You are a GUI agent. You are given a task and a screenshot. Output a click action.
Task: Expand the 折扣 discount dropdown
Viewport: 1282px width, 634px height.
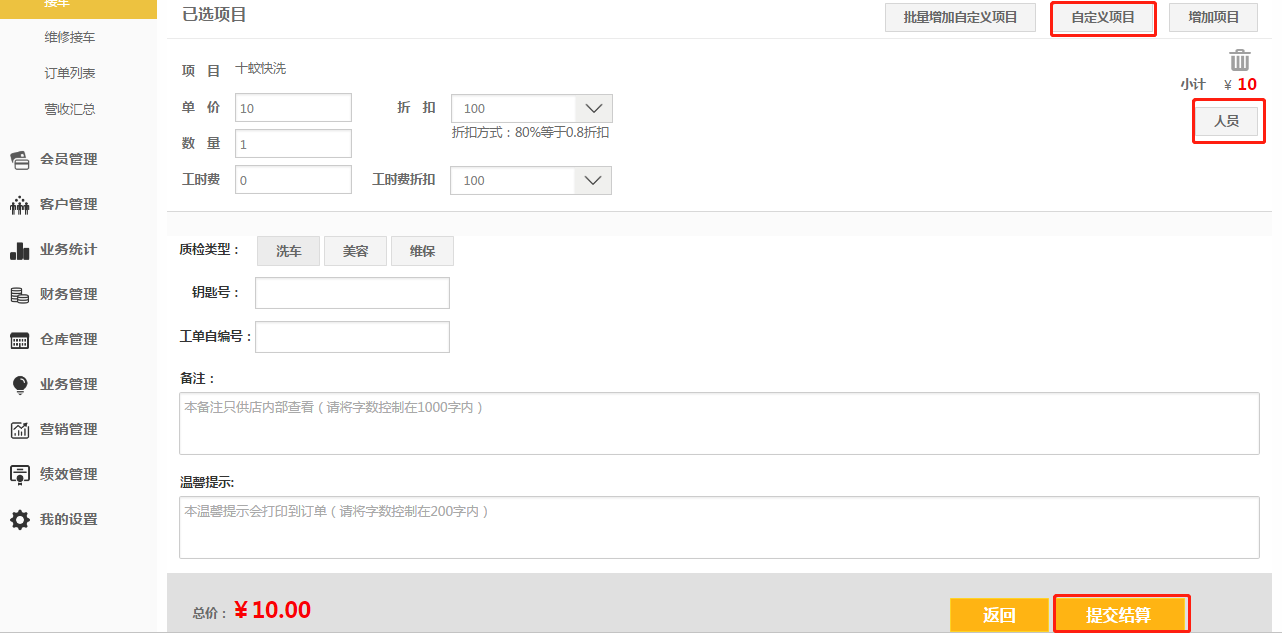593,109
